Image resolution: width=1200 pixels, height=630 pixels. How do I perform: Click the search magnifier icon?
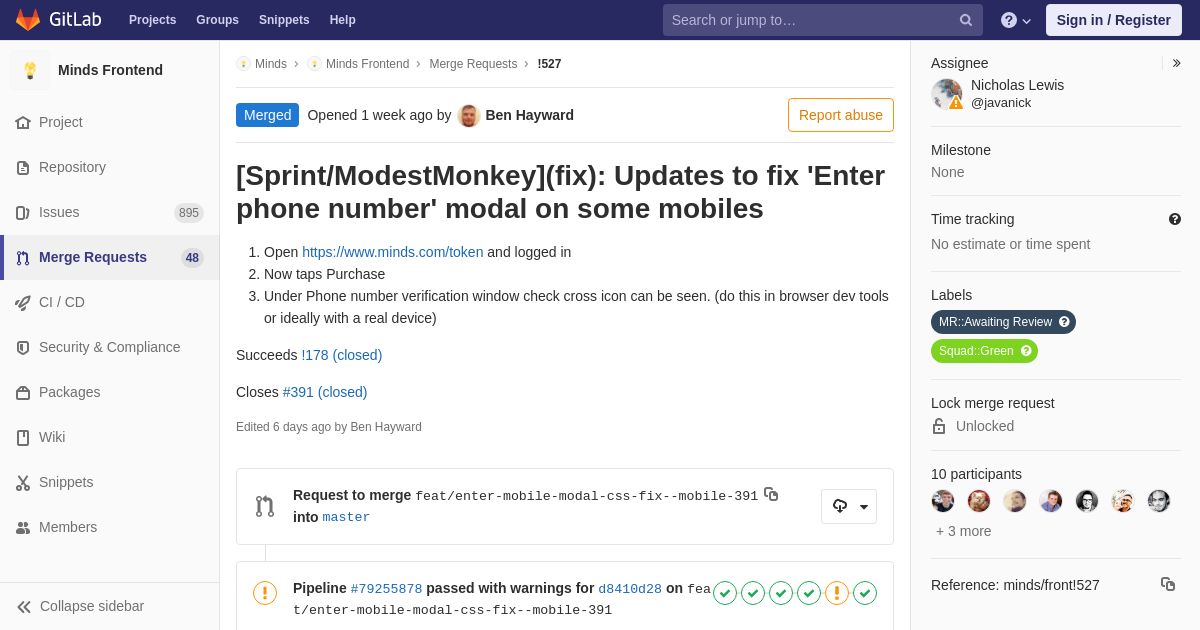[966, 20]
